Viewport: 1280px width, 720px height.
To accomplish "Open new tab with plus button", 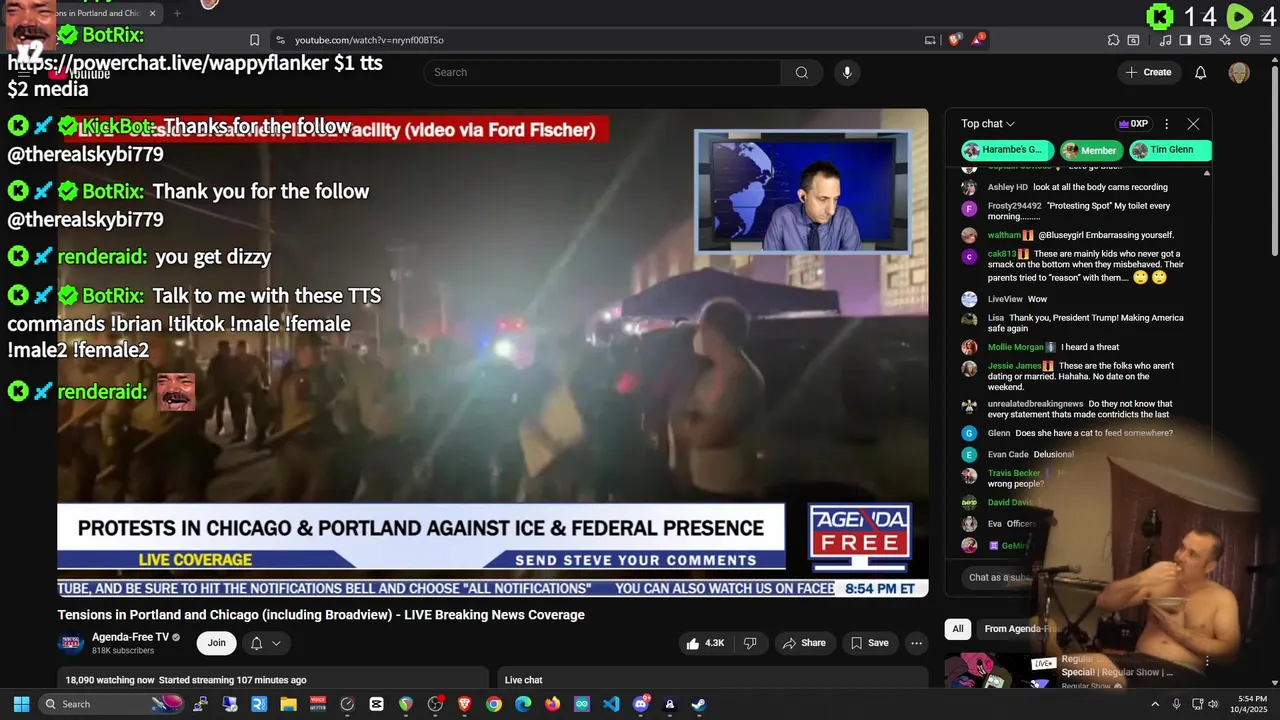I will point(177,13).
